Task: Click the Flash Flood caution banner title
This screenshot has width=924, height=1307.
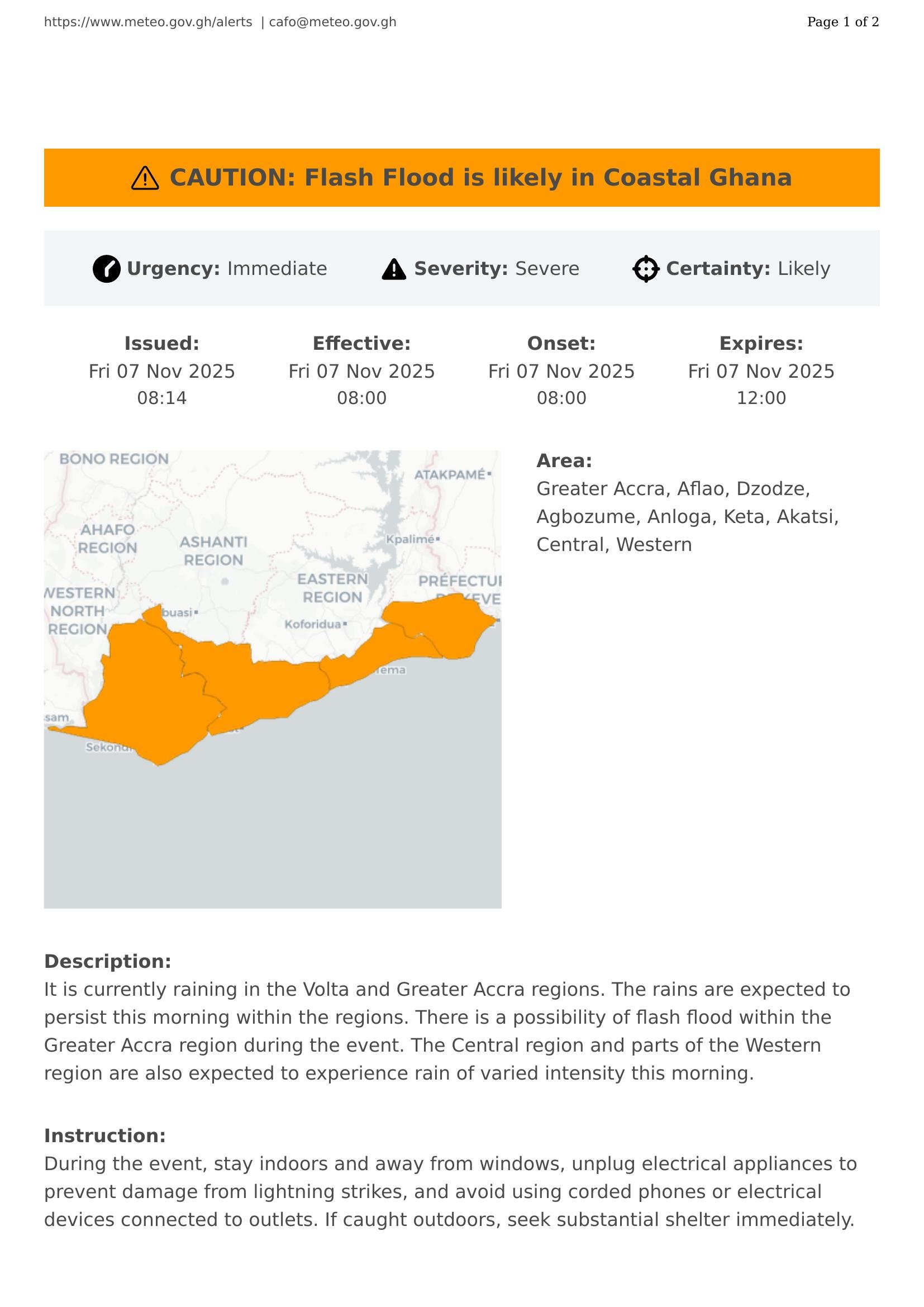Action: coord(480,178)
